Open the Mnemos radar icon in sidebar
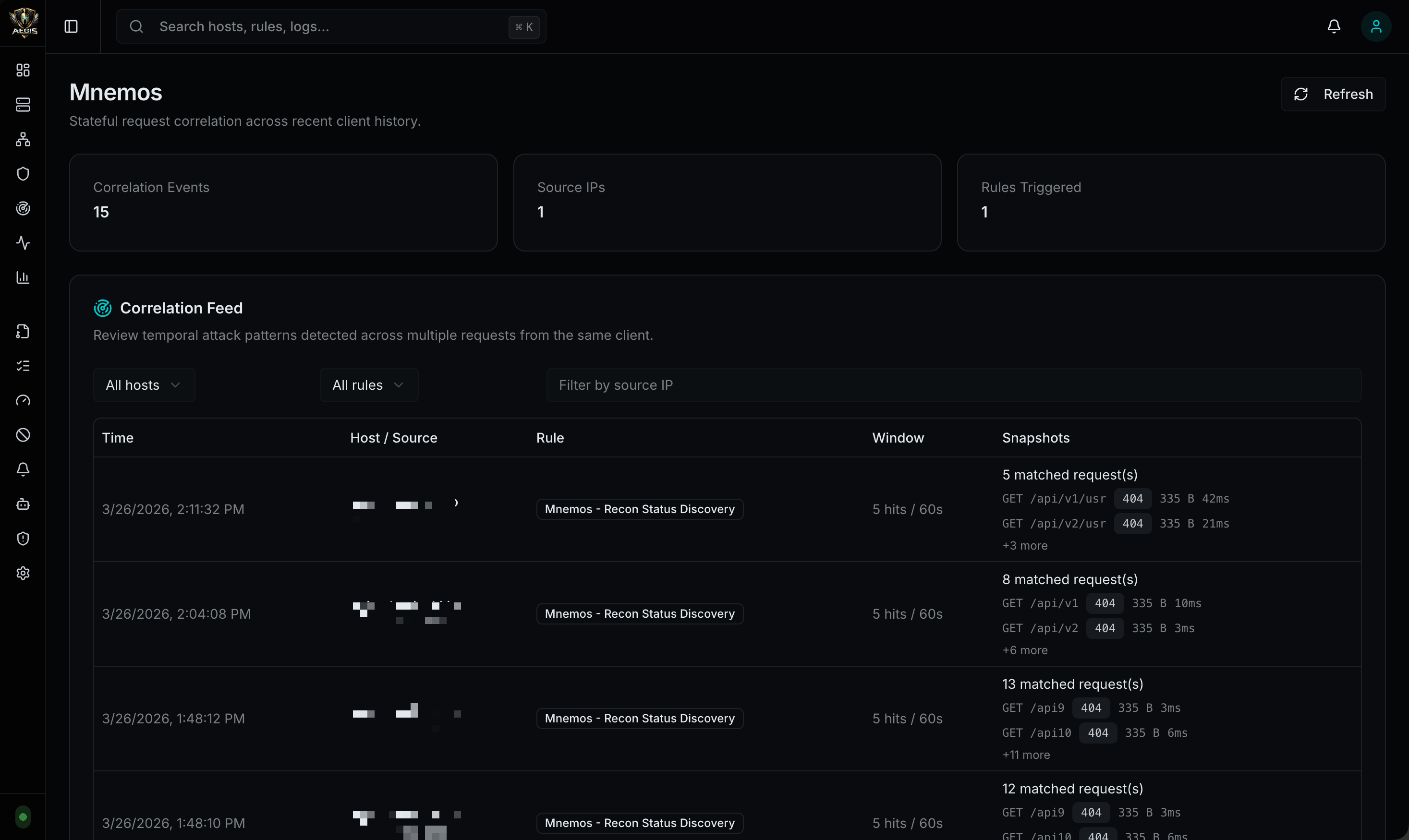Image resolution: width=1409 pixels, height=840 pixels. pos(23,208)
